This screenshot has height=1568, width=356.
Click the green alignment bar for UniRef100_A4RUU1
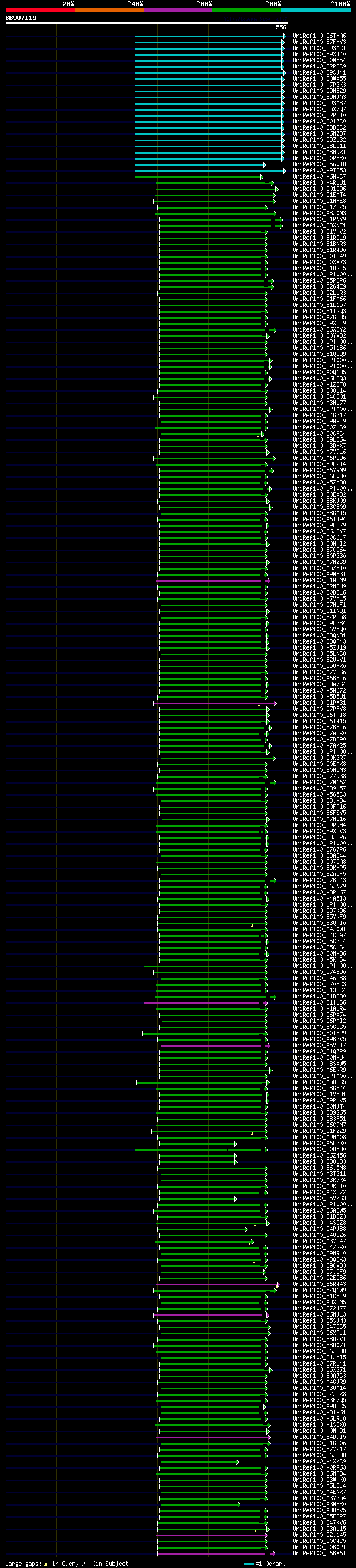pyautogui.click(x=215, y=183)
